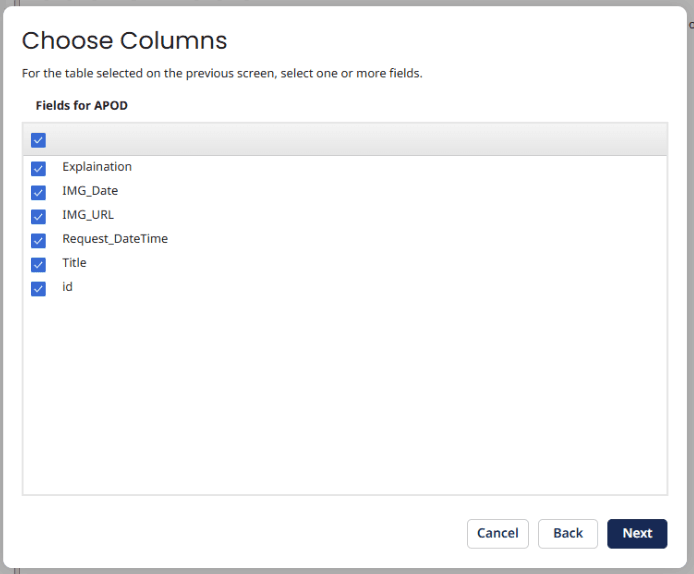Select the IMG_Date field label
This screenshot has width=694, height=574.
(90, 191)
